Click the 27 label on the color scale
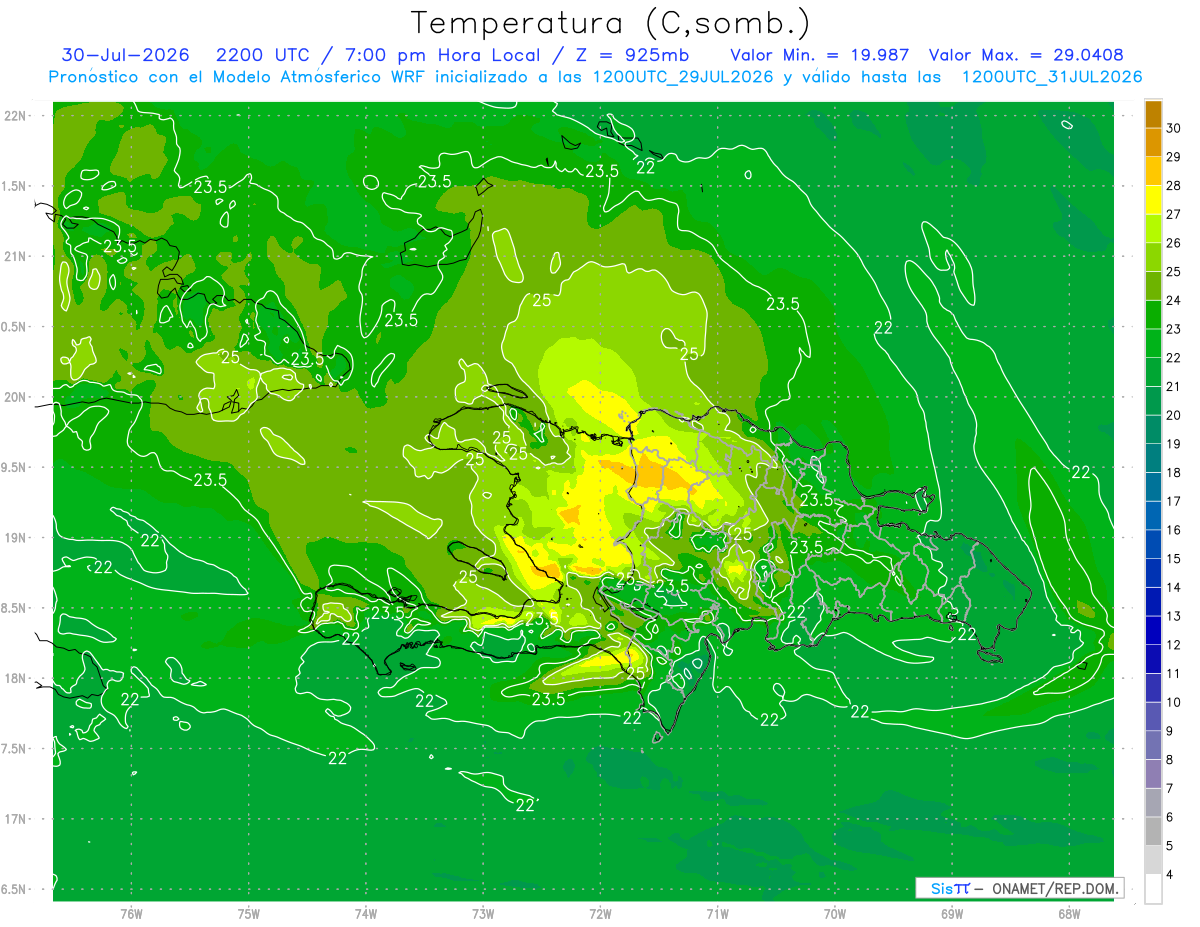The height and width of the screenshot is (927, 1200). pos(1174,214)
